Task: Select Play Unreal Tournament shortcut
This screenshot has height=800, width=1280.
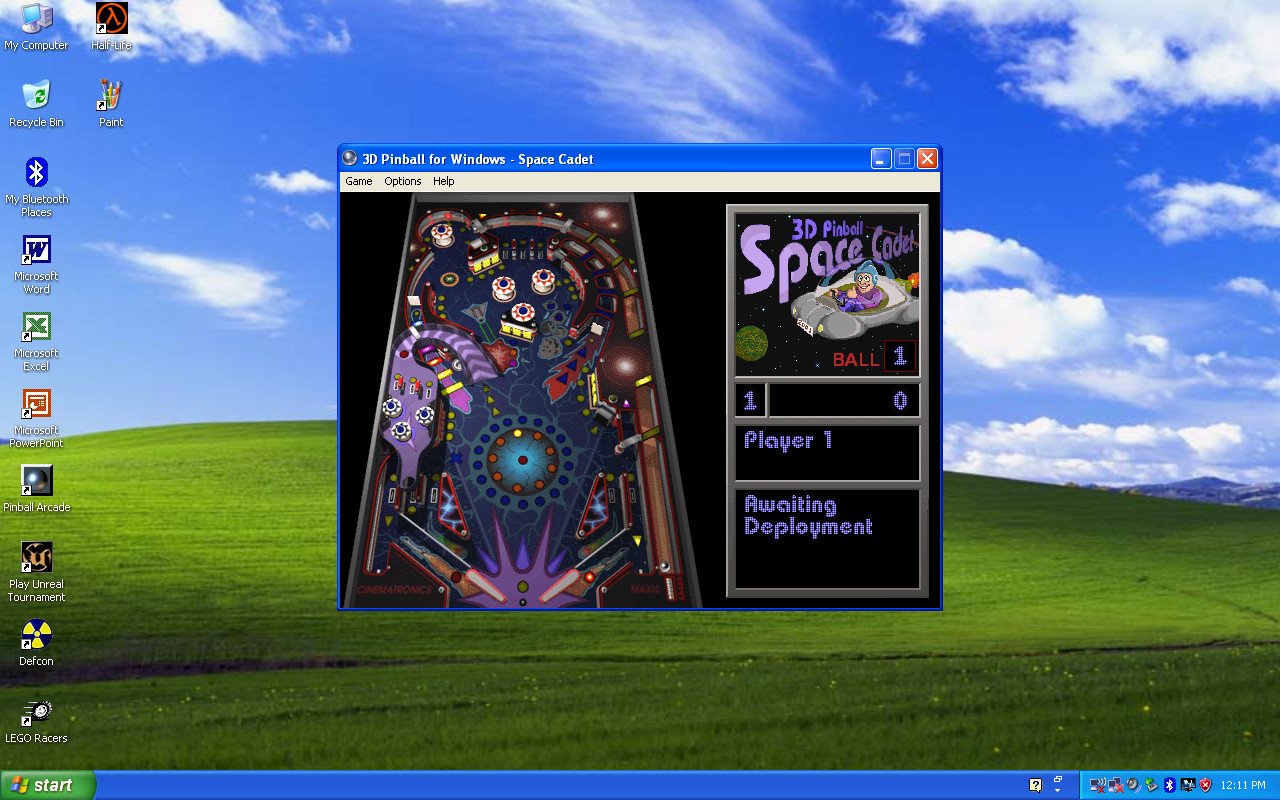Action: [x=36, y=572]
